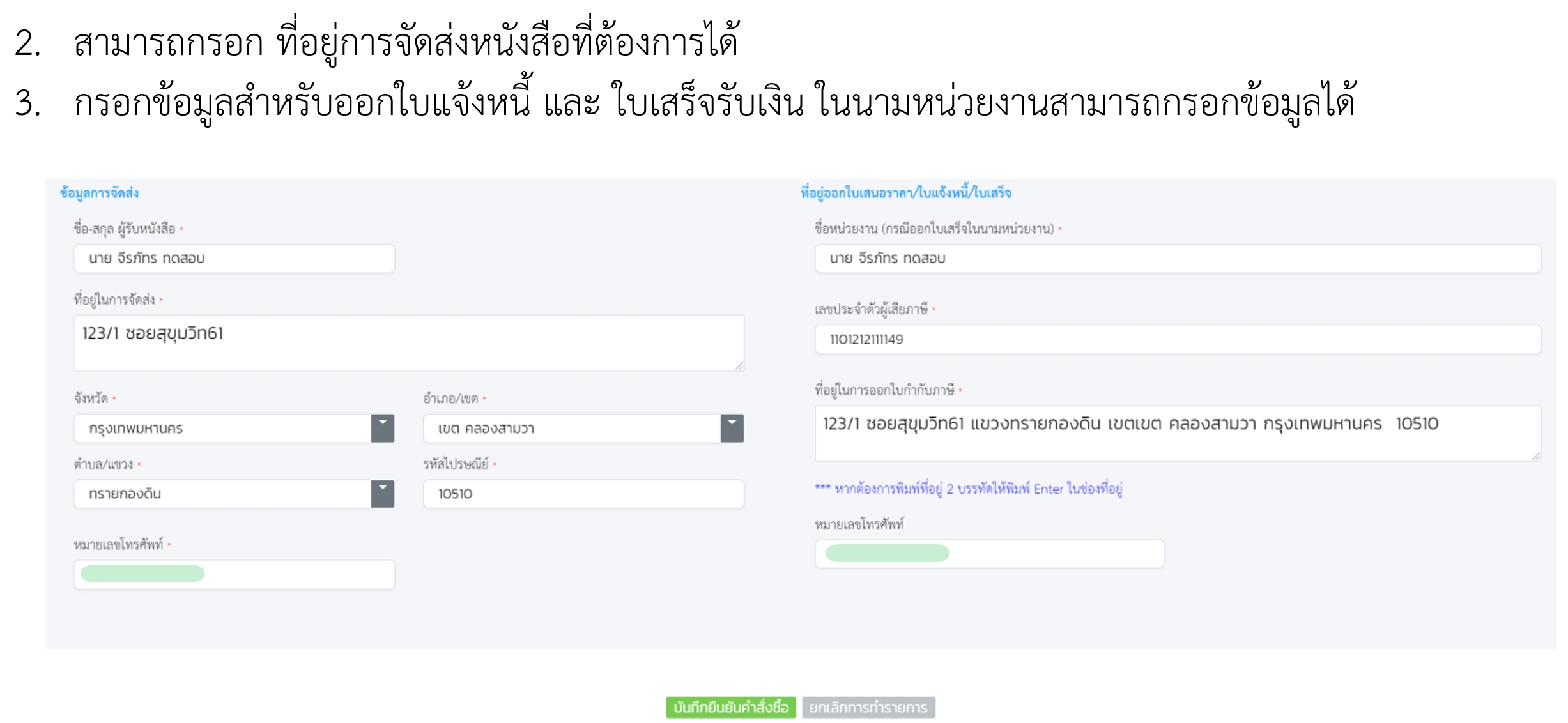This screenshot has width=1568, height=723.
Task: Click the green บันทึกยืนยันคำสั่งซื้อ button
Action: (x=730, y=707)
